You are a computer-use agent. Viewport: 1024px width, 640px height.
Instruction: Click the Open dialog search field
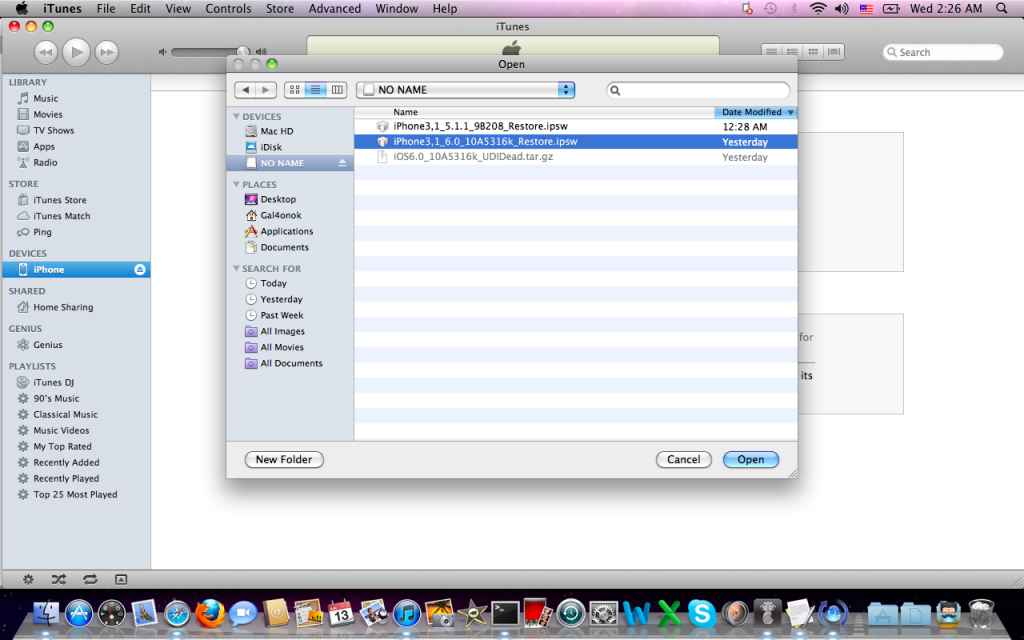(x=698, y=90)
